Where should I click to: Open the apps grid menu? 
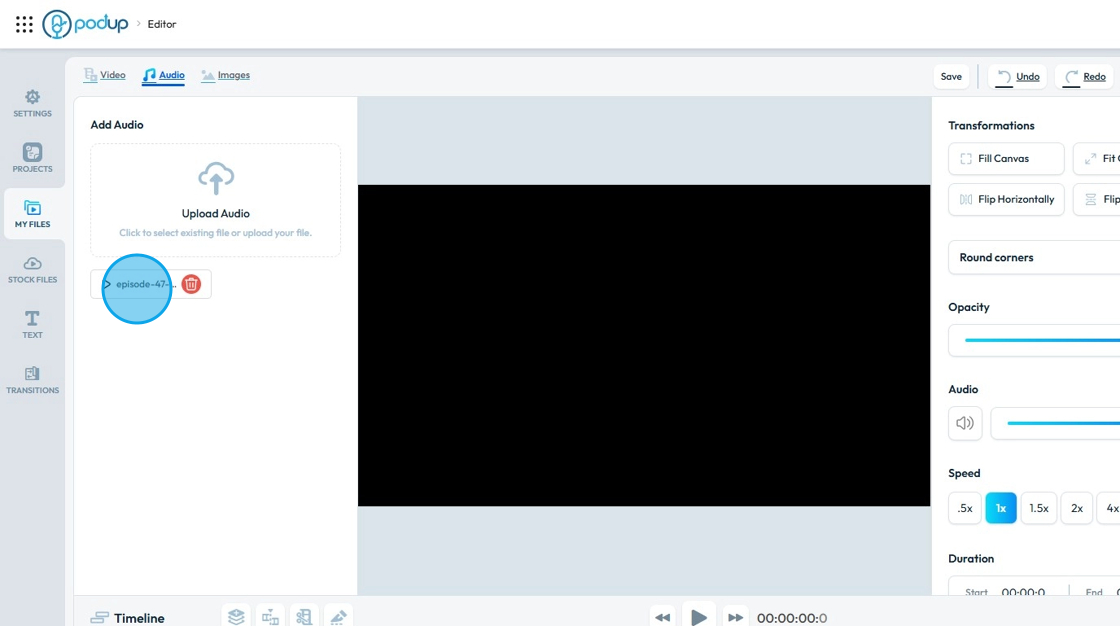[24, 24]
